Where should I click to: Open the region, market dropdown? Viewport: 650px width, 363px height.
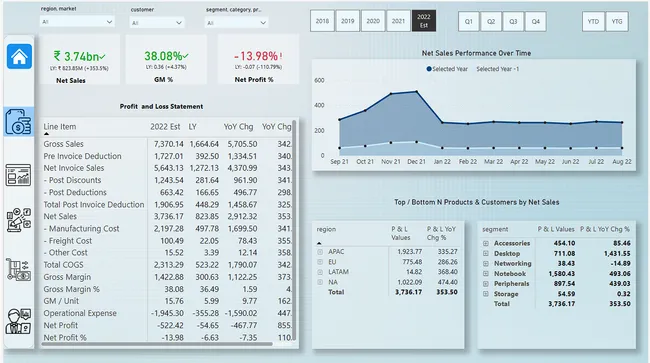[x=78, y=22]
